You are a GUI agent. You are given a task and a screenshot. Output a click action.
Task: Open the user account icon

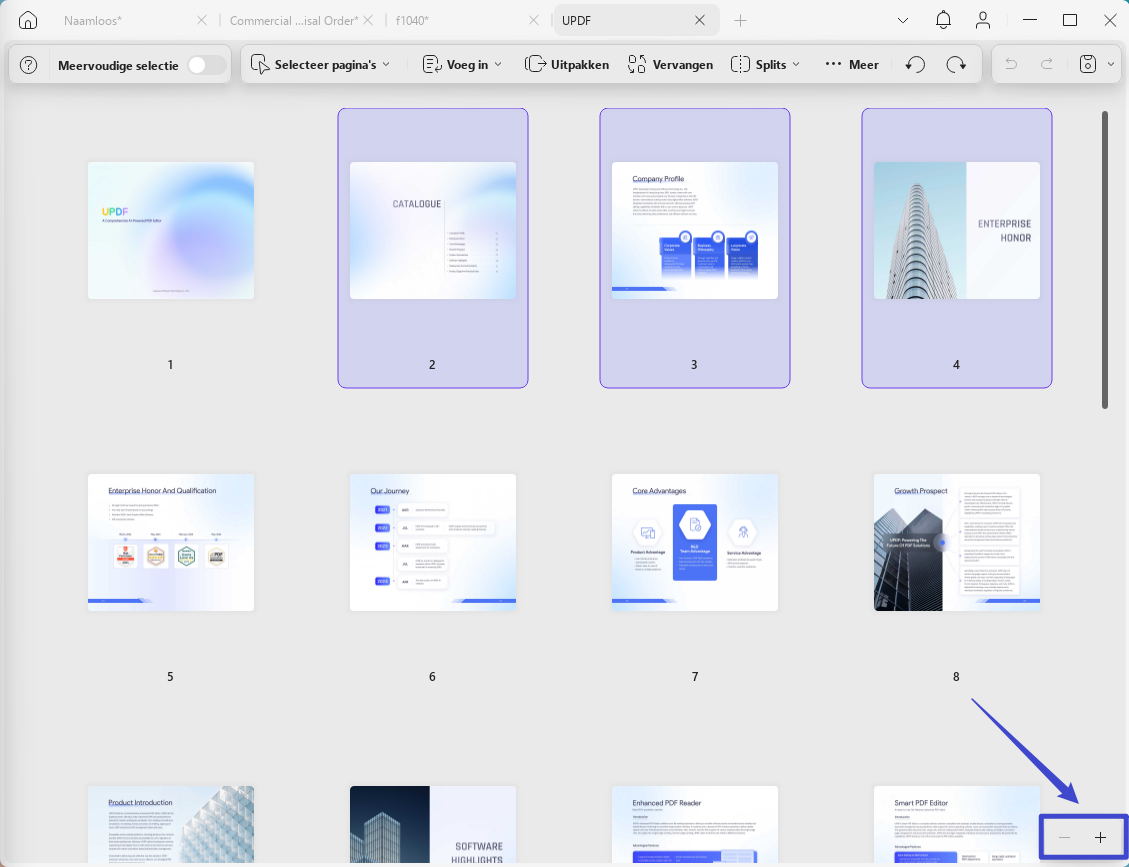983,20
